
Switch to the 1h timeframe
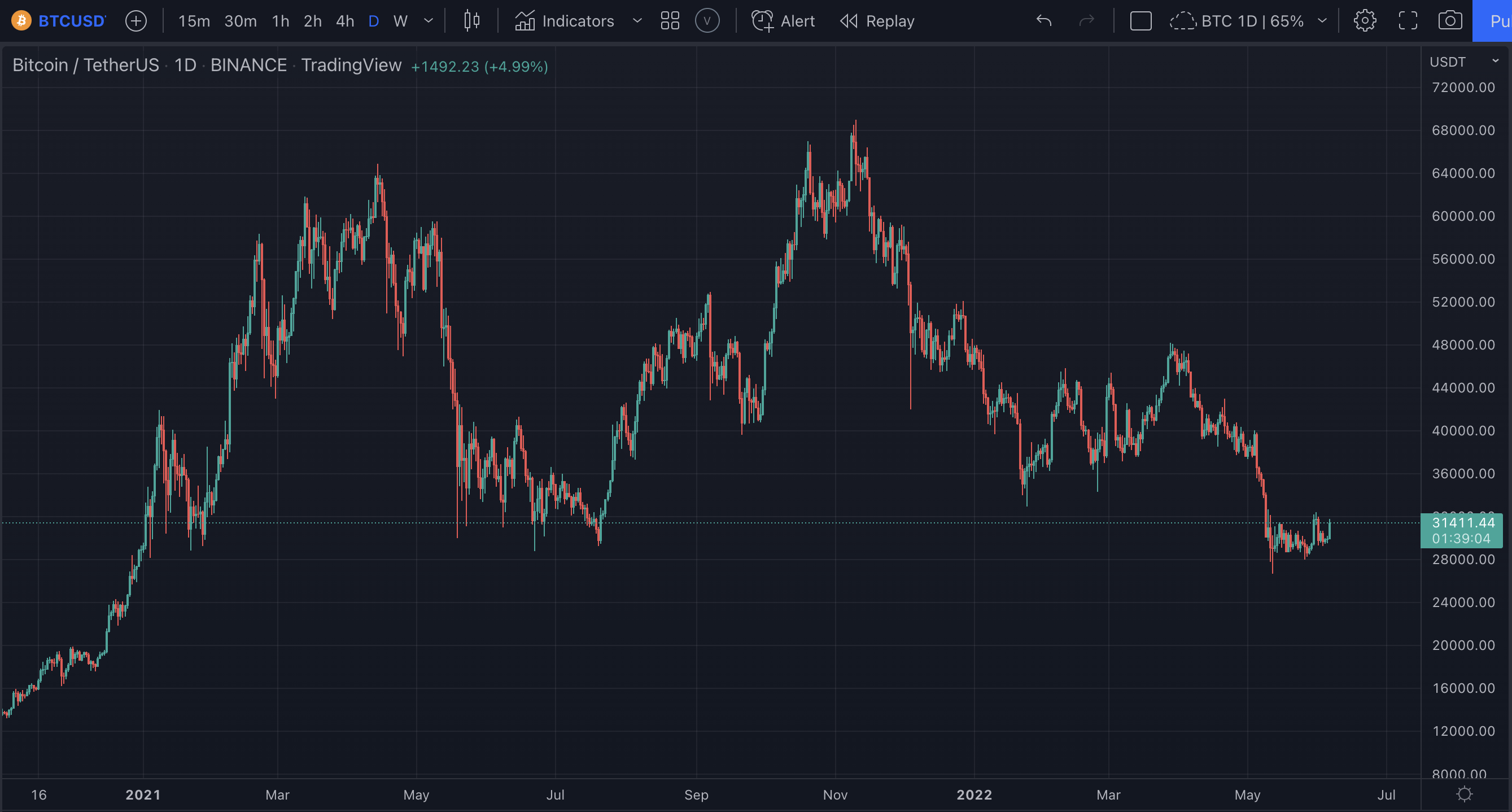click(281, 21)
